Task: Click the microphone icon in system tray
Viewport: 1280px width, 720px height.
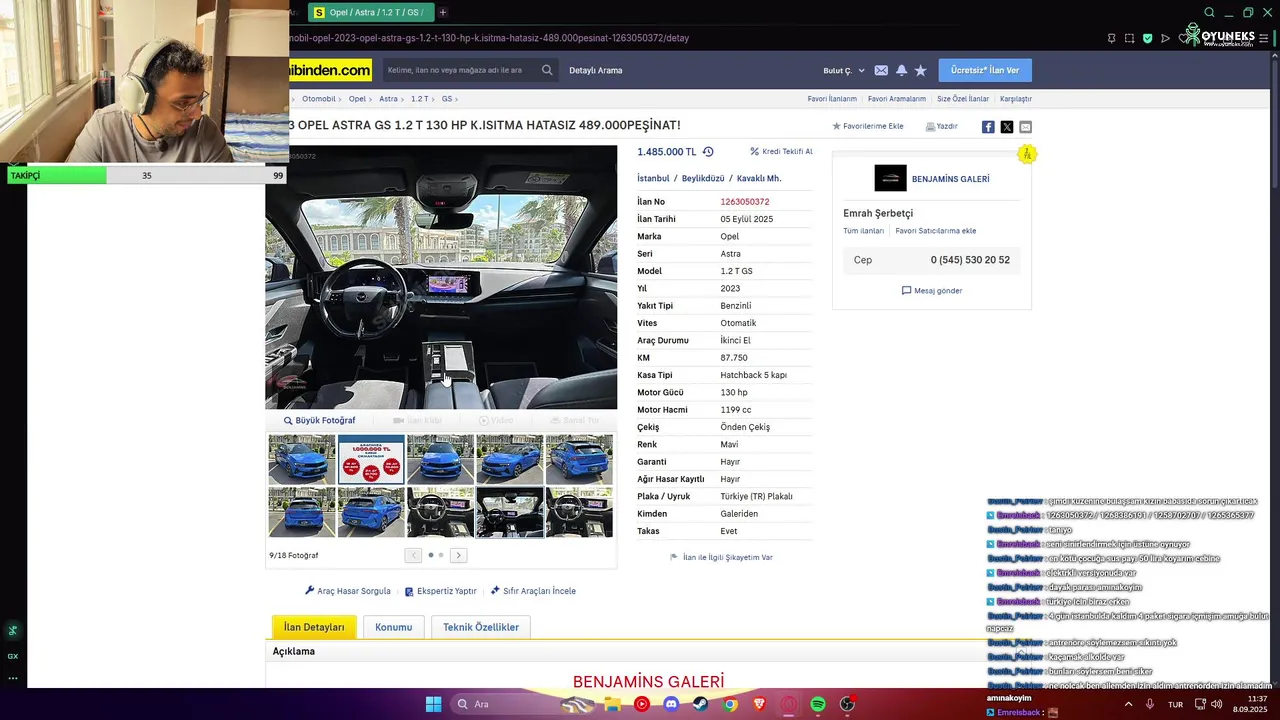Action: click(x=1150, y=704)
